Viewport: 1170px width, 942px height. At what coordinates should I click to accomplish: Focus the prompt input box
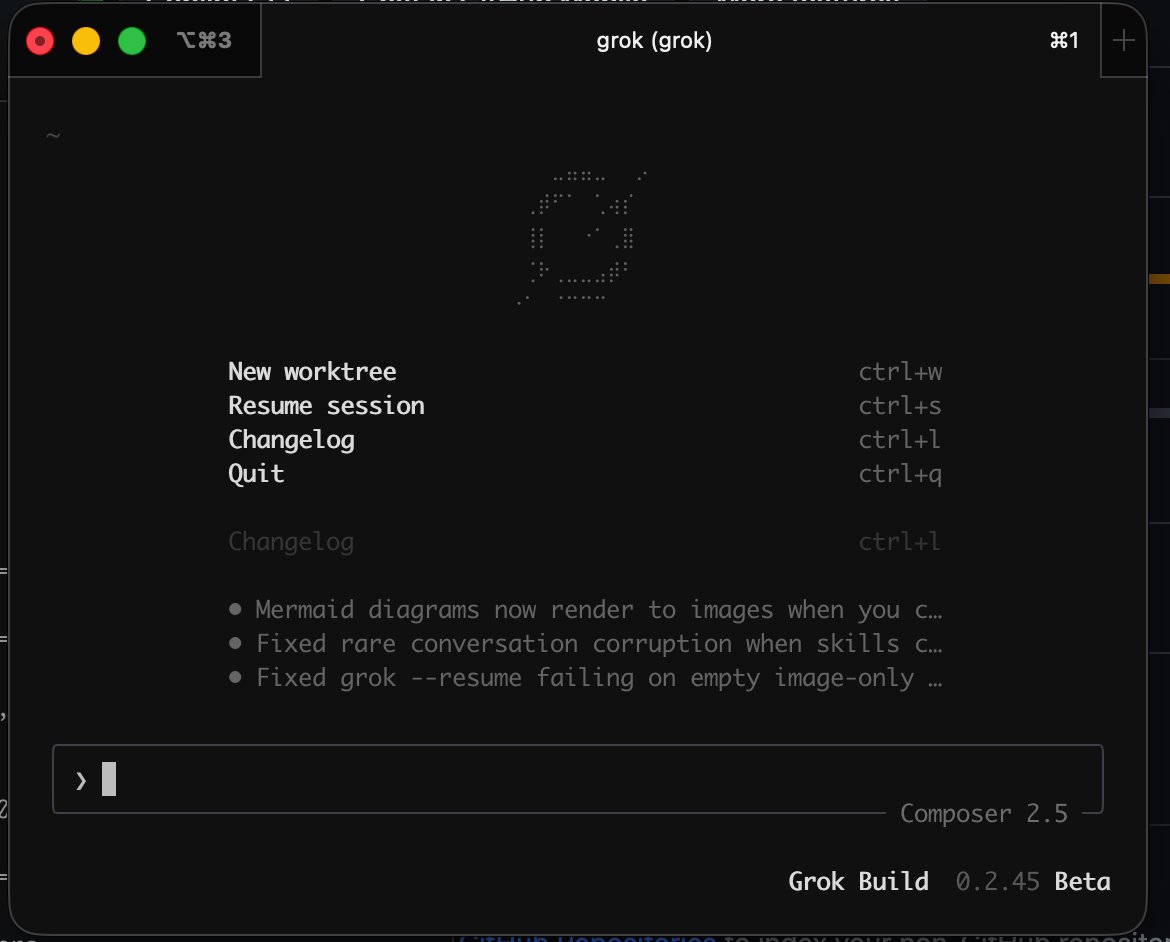click(x=578, y=779)
